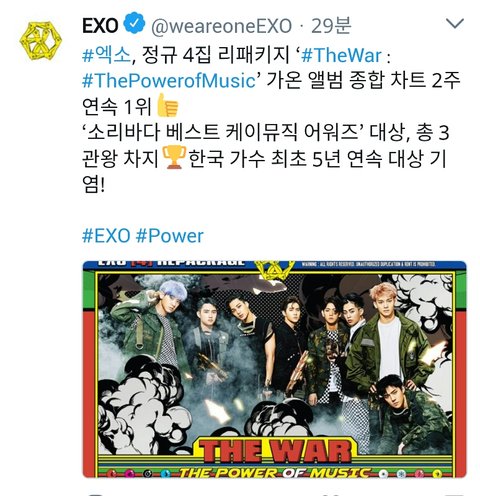Click the thumbs-up emoji after 1위
Screen dimensions: 480x496
click(x=167, y=105)
